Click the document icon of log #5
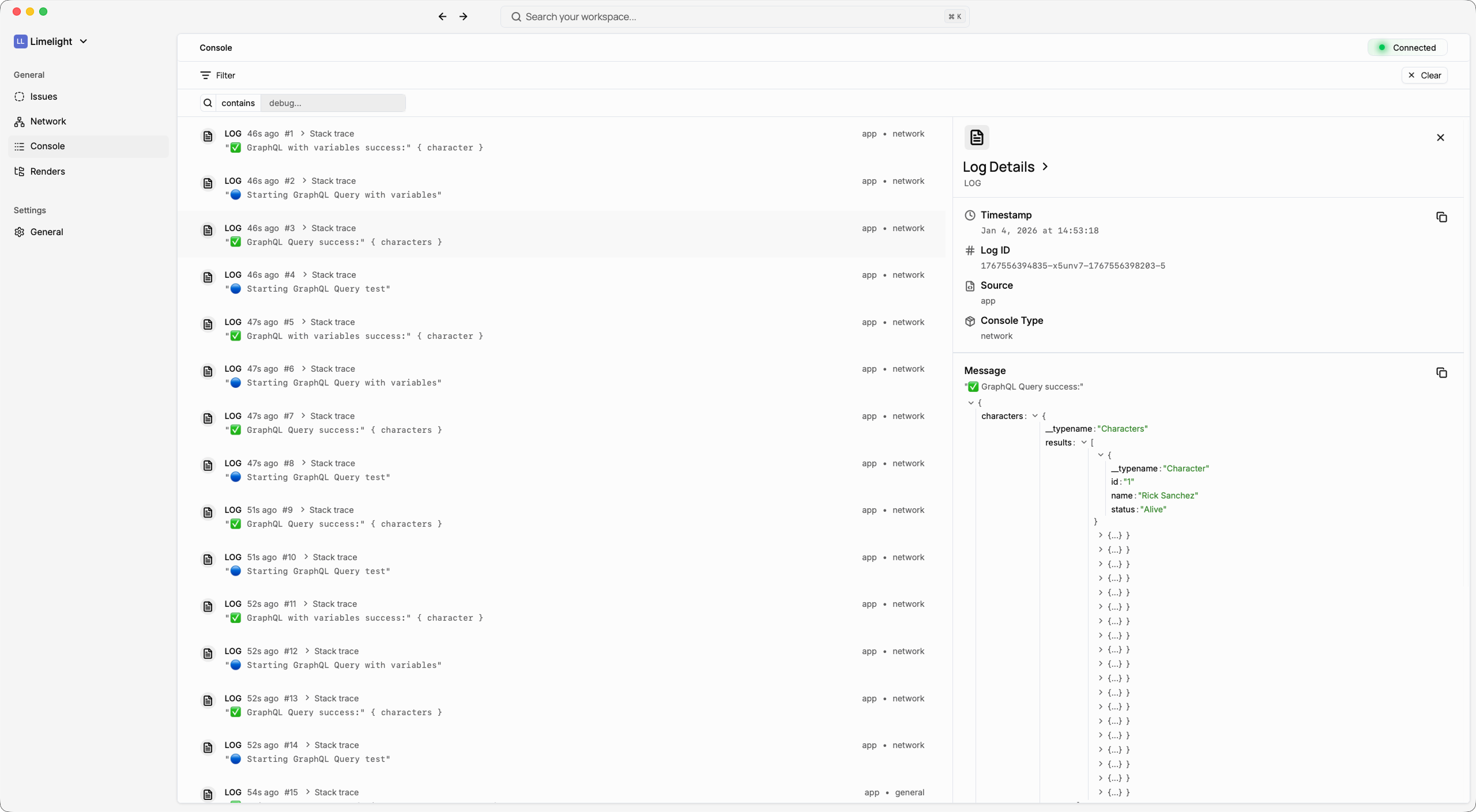Viewport: 1476px width, 812px height. click(x=208, y=325)
